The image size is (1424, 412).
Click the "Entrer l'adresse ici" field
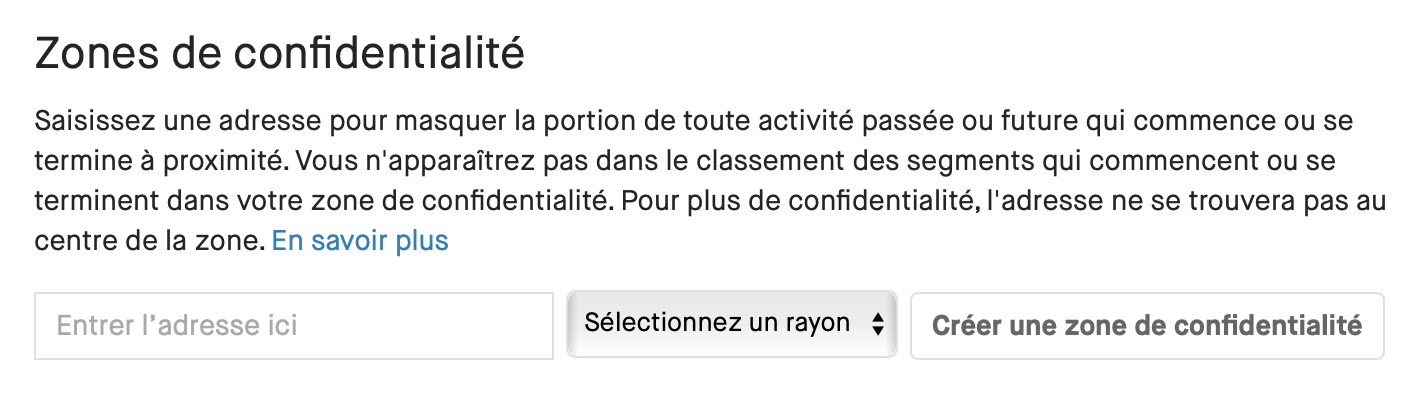[294, 326]
